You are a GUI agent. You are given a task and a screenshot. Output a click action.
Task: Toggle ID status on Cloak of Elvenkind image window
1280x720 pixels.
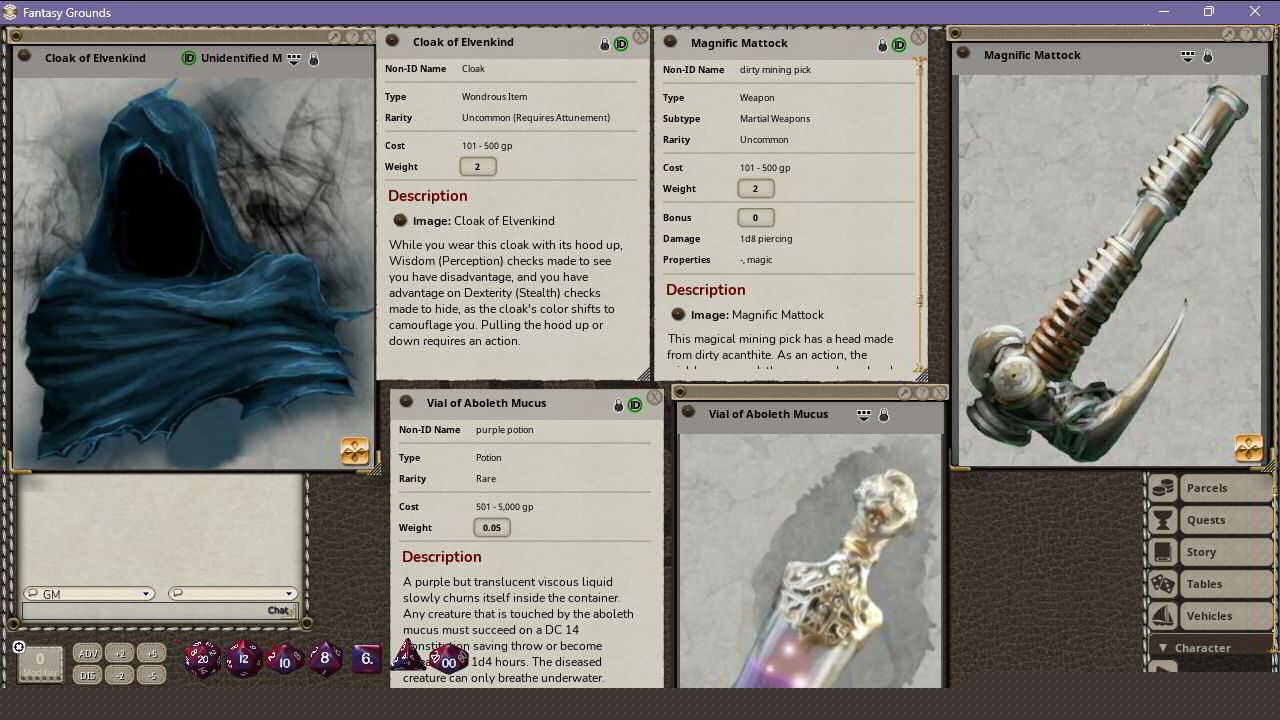[x=188, y=58]
